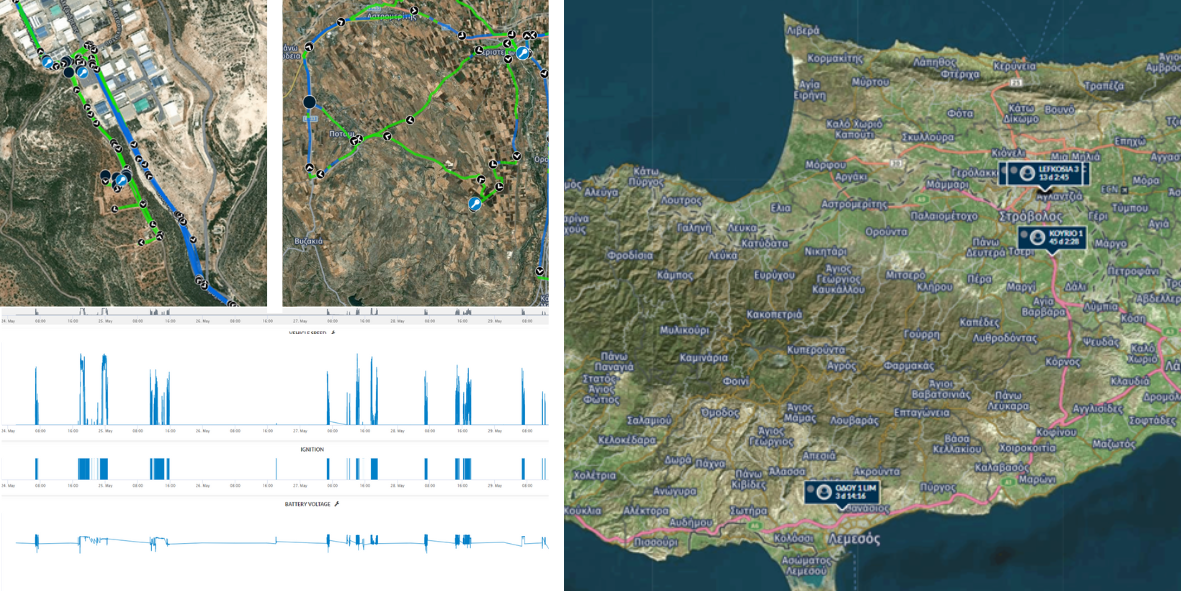Image resolution: width=1181 pixels, height=591 pixels.
Task: Click the key ignition marker at middle map's top-right junction
Action: (x=522, y=53)
